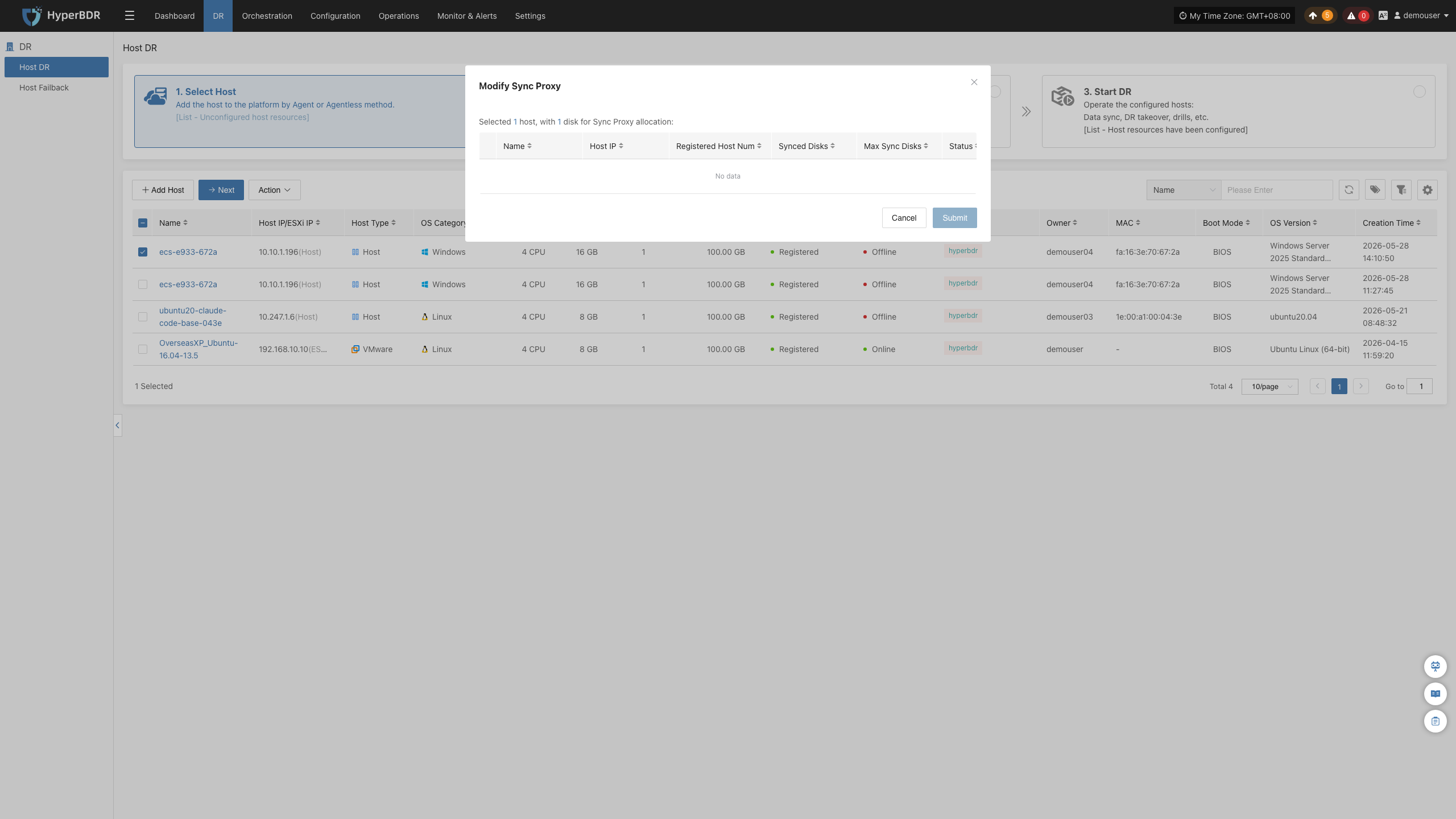
Task: Click Submit in the dialog
Action: coord(955,218)
